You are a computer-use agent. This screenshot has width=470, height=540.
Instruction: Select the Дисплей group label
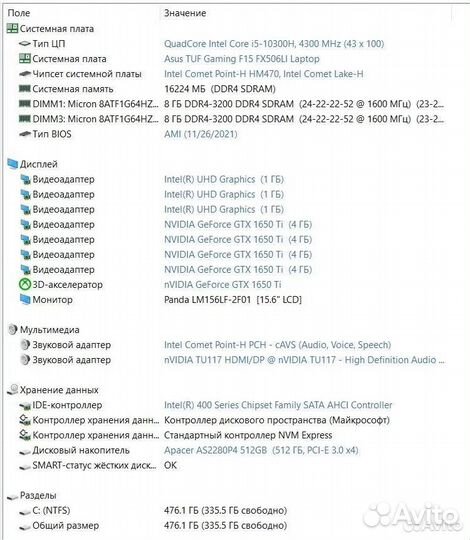(39, 164)
